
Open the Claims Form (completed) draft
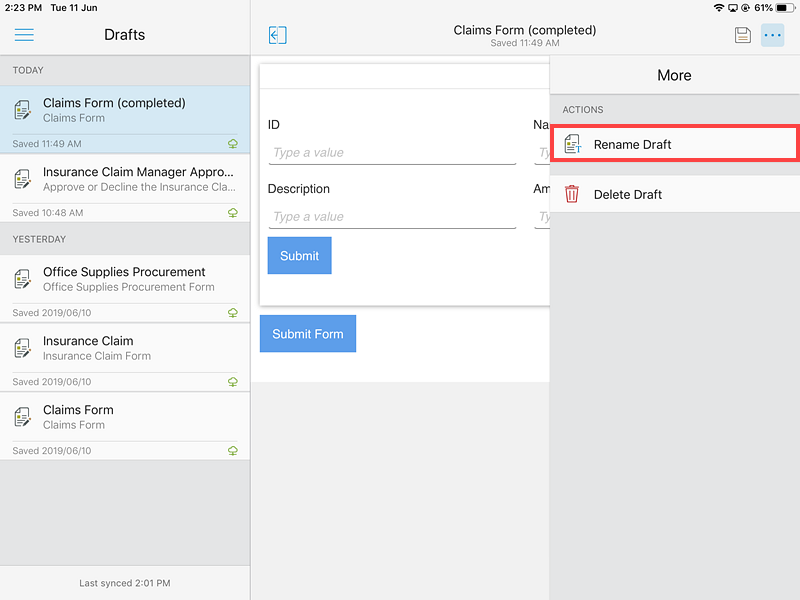coord(125,119)
